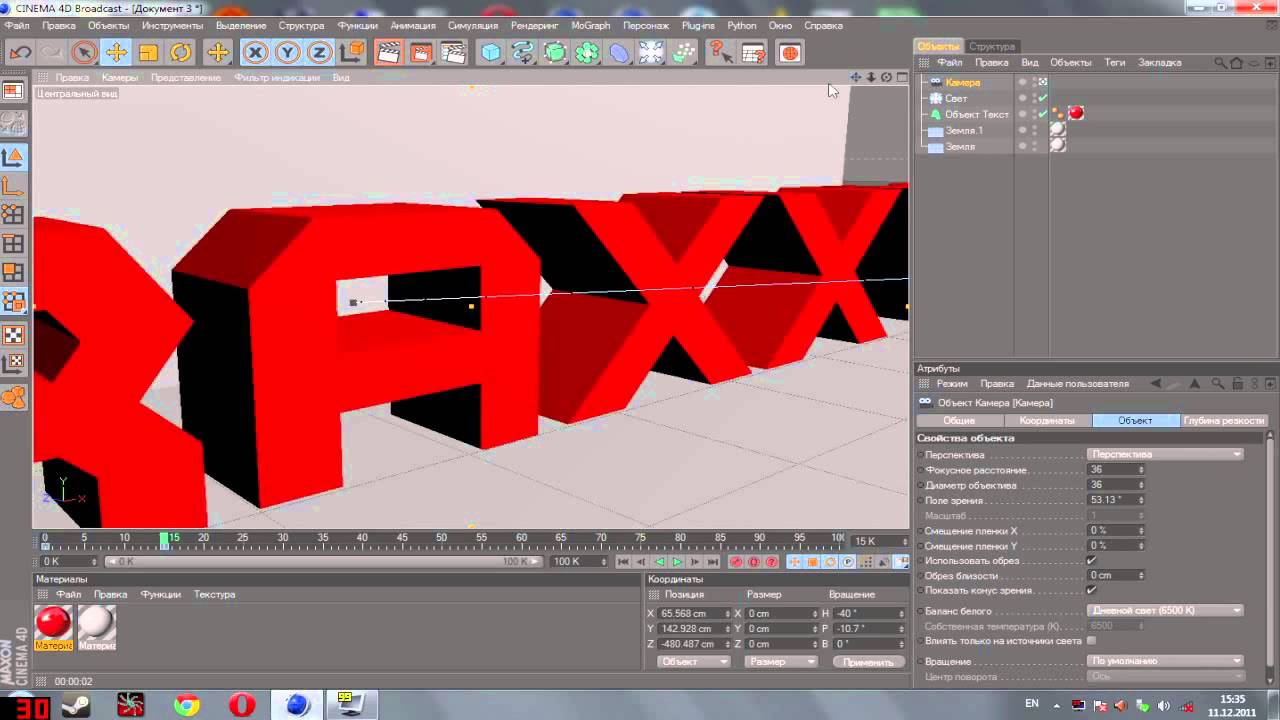Select the Move tool in toolbar
1280x720 pixels.
[116, 52]
